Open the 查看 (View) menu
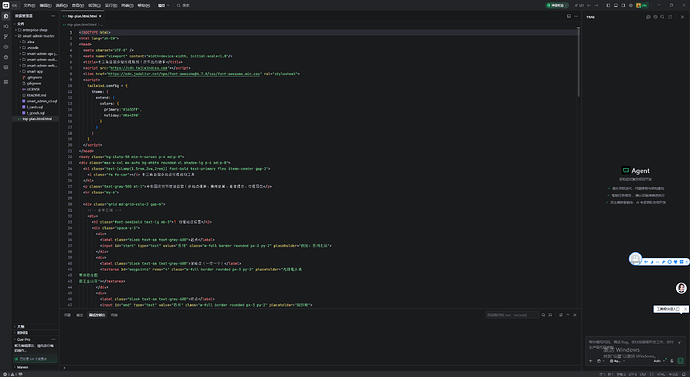 [x=78, y=5]
